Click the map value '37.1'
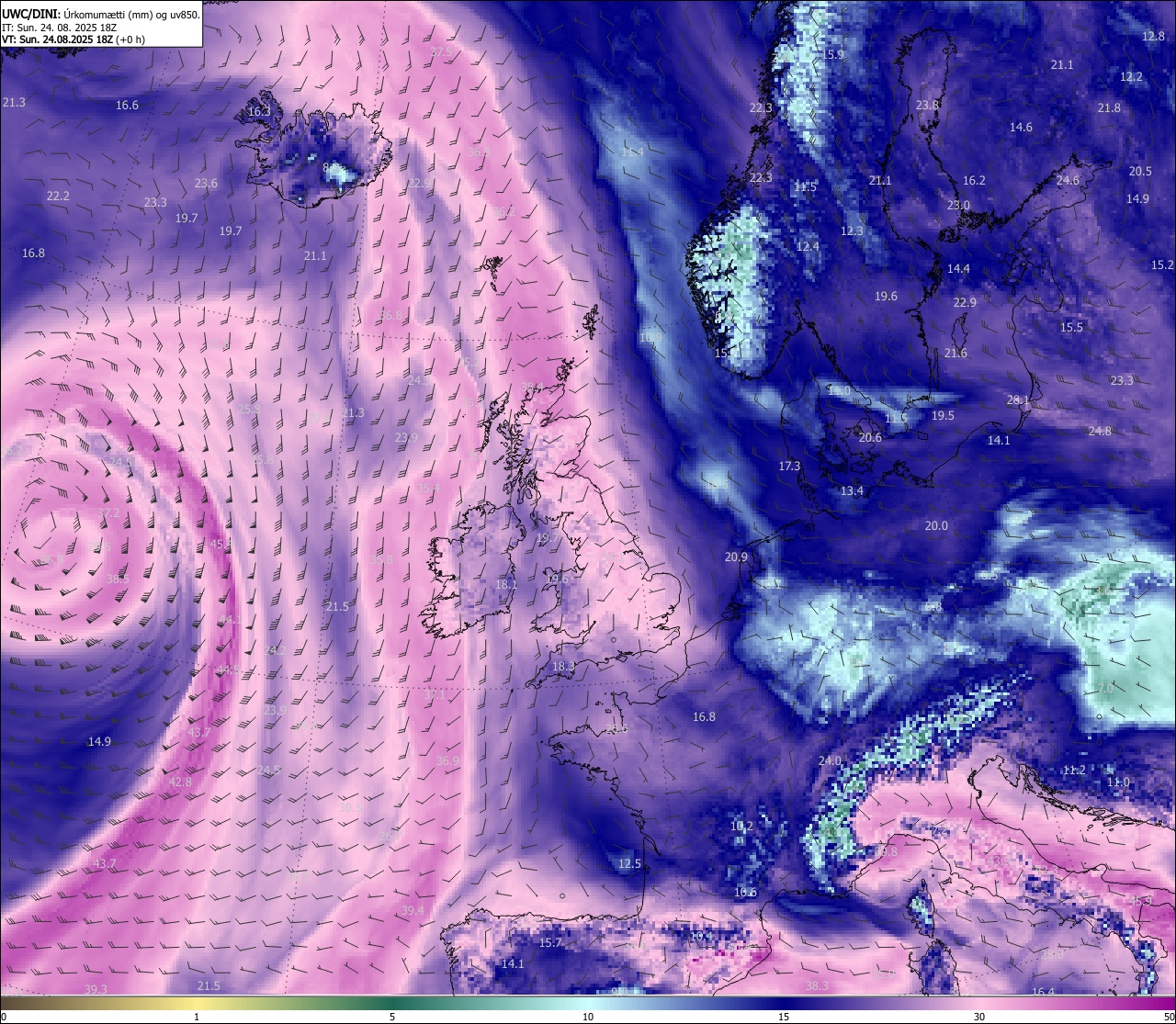The height and width of the screenshot is (1024, 1176). pos(435,695)
